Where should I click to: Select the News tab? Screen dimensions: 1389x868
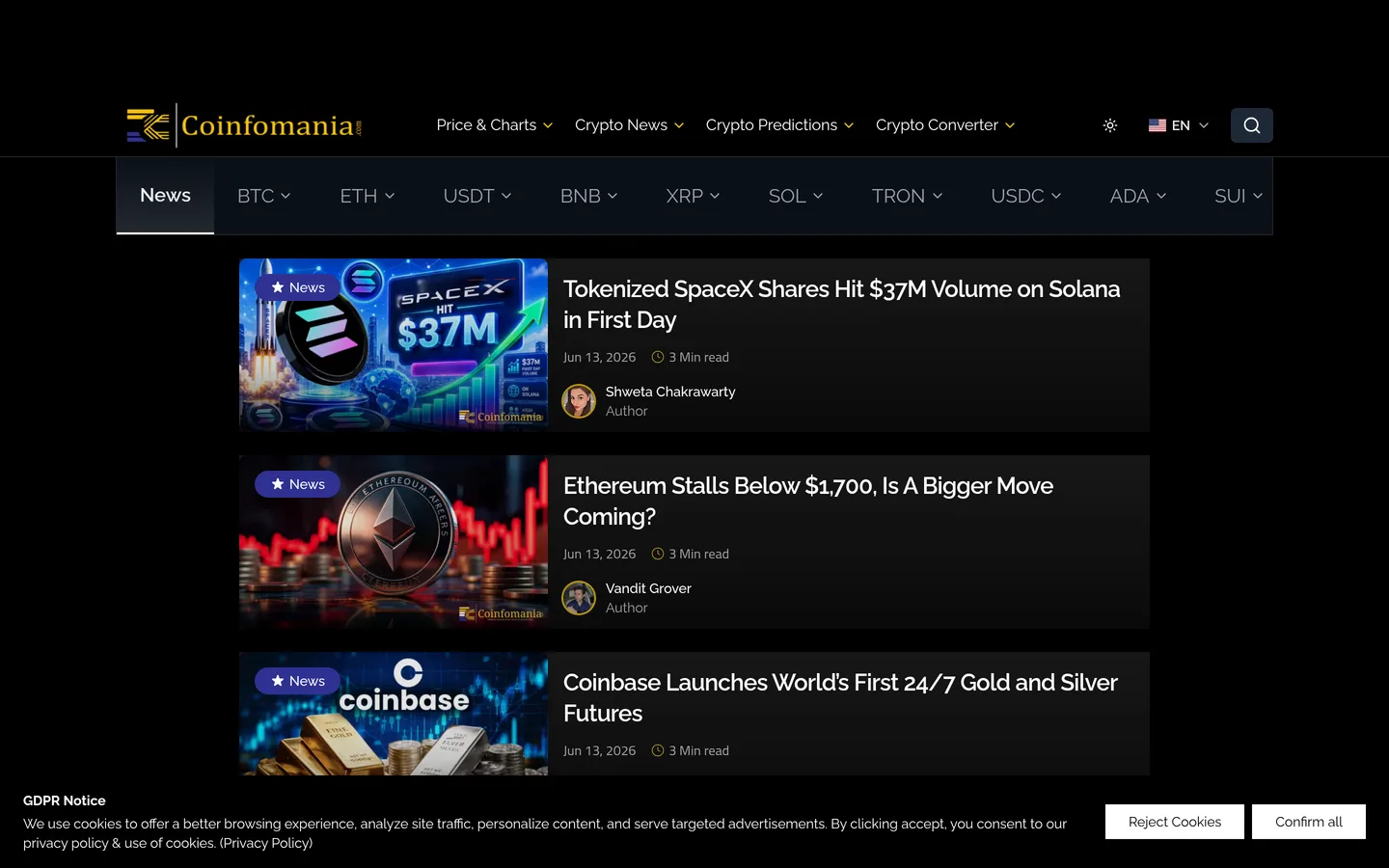tap(165, 196)
